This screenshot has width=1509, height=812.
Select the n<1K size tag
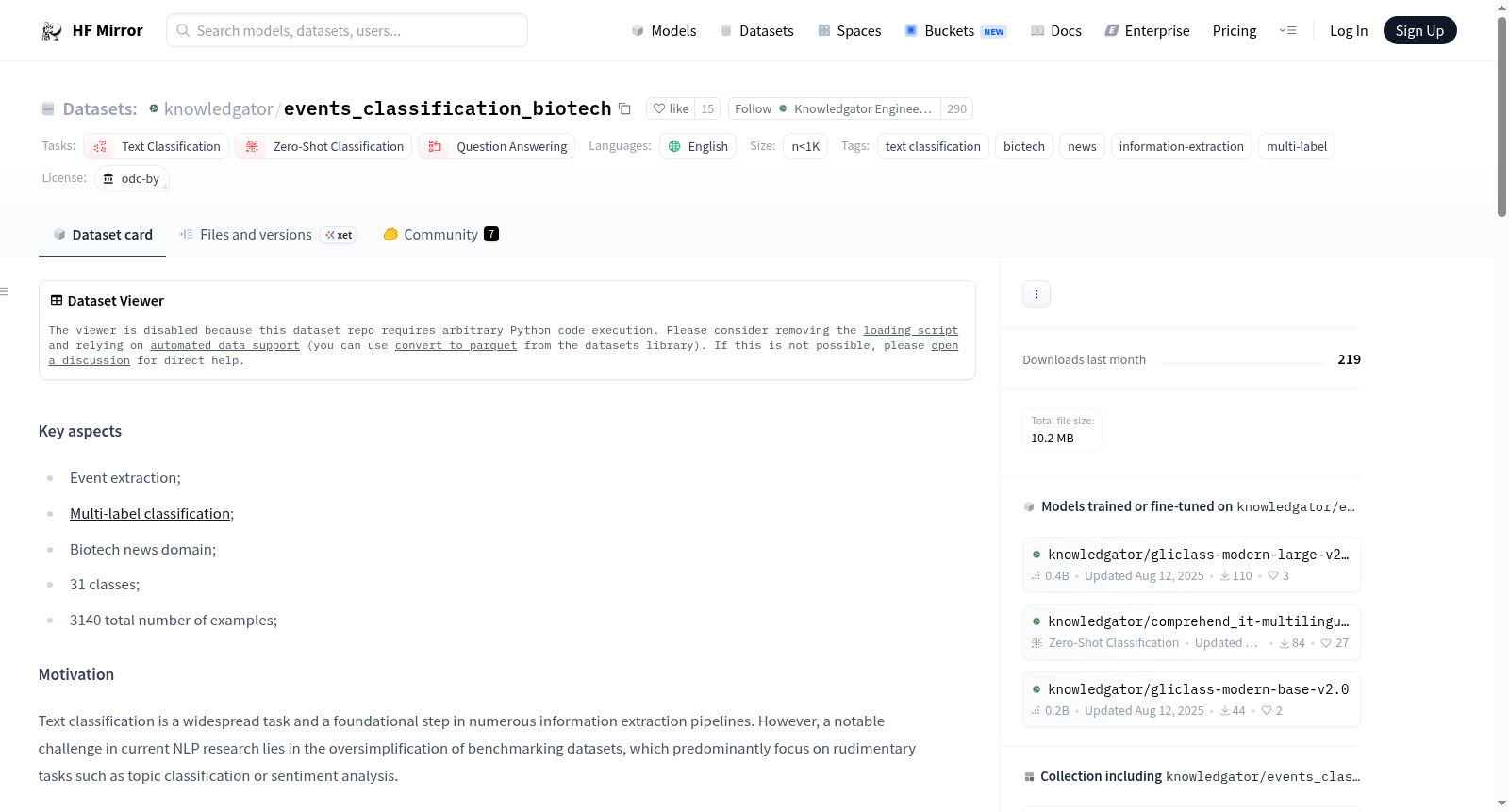(805, 146)
